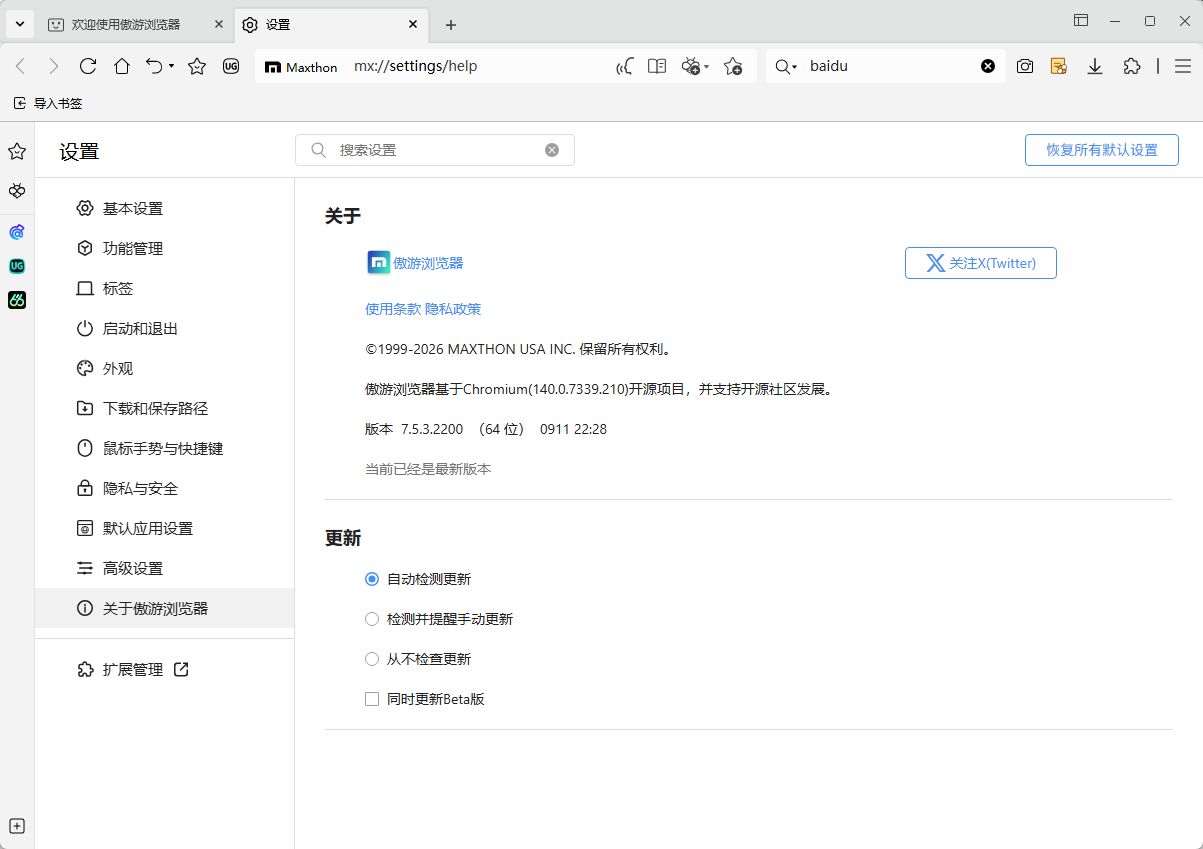This screenshot has height=849, width=1203.
Task: Open the favorites star in navigation toolbar
Action: point(197,66)
